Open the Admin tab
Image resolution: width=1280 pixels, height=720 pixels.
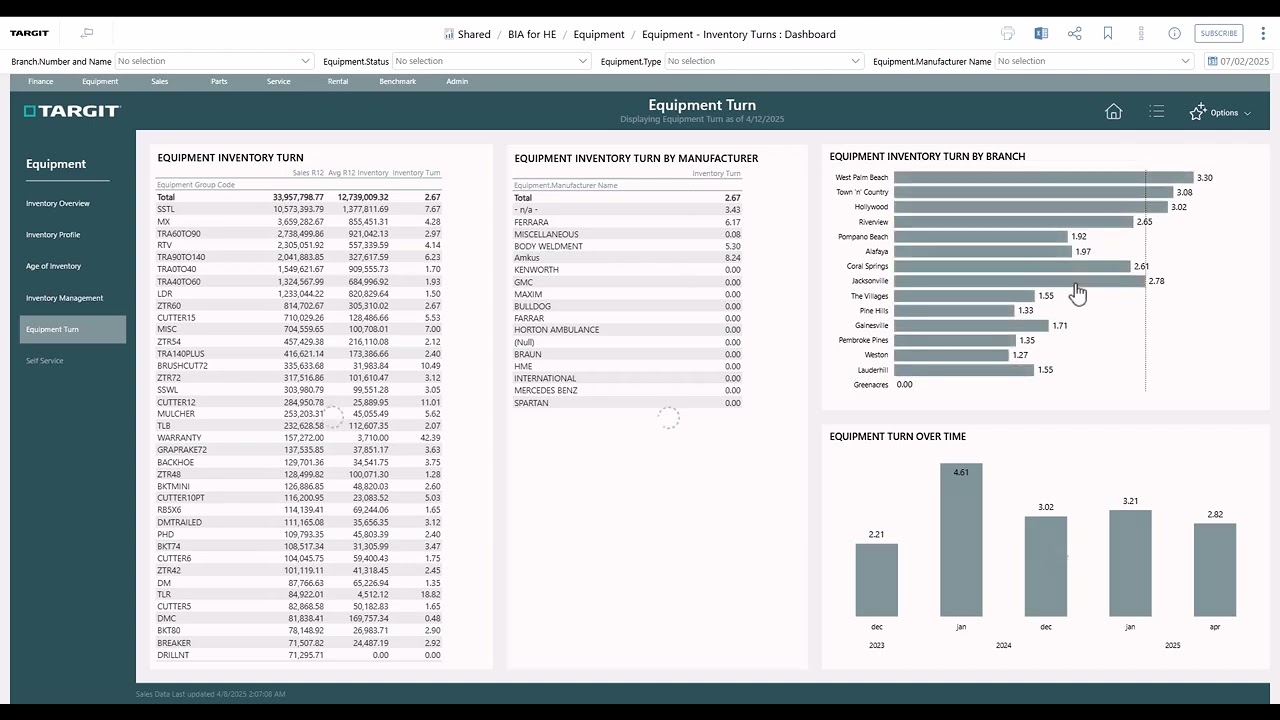457,82
